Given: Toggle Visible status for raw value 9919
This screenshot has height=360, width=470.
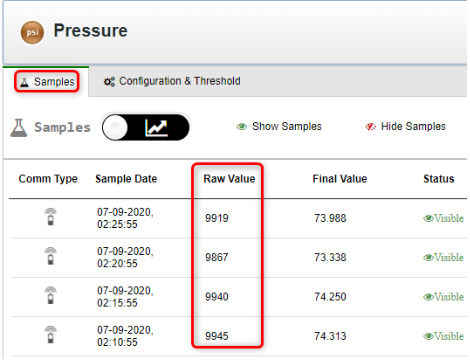Looking at the screenshot, I should (x=443, y=218).
